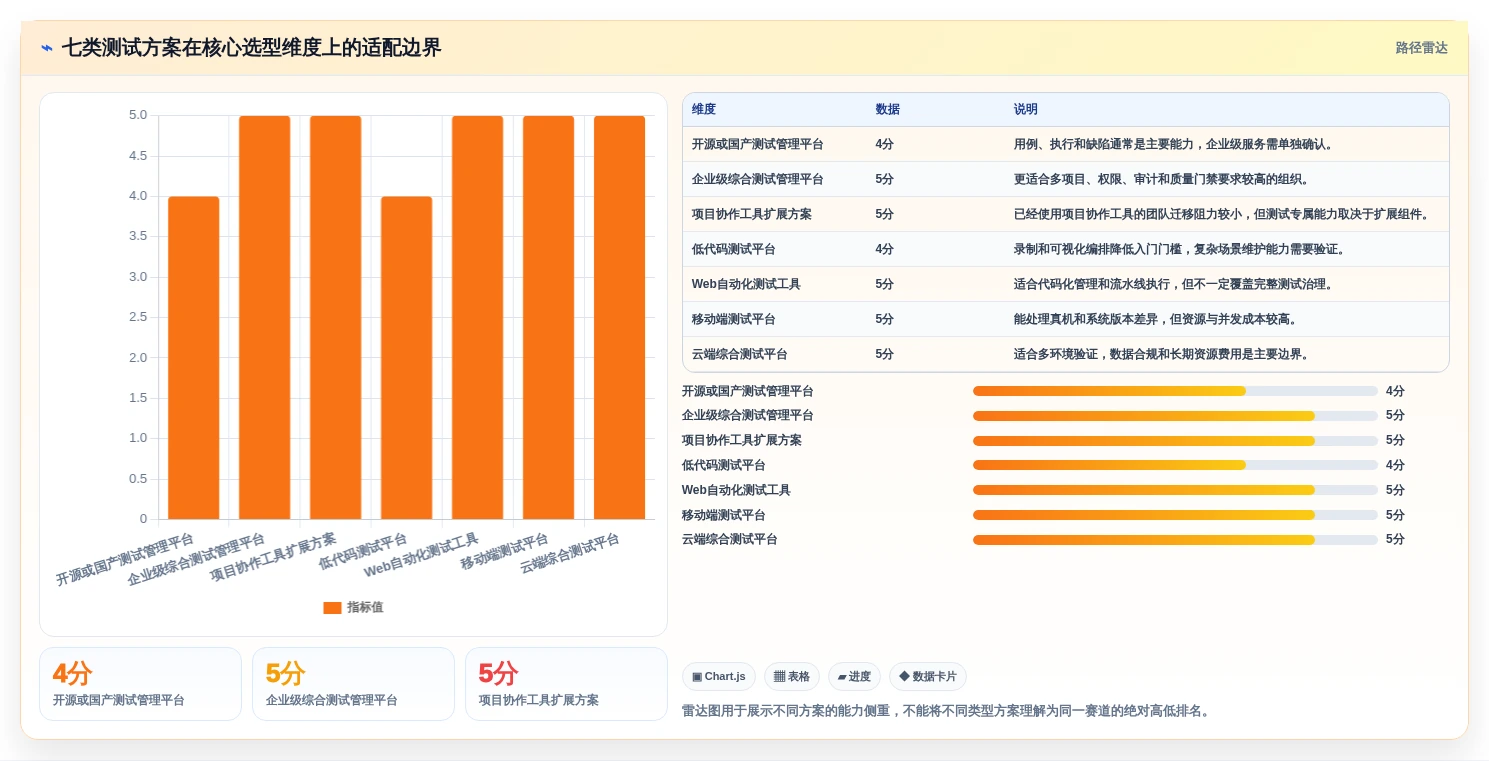The height and width of the screenshot is (761, 1489).
Task: Open the 4分 开源或国产测试管理平台 data card
Action: point(140,684)
